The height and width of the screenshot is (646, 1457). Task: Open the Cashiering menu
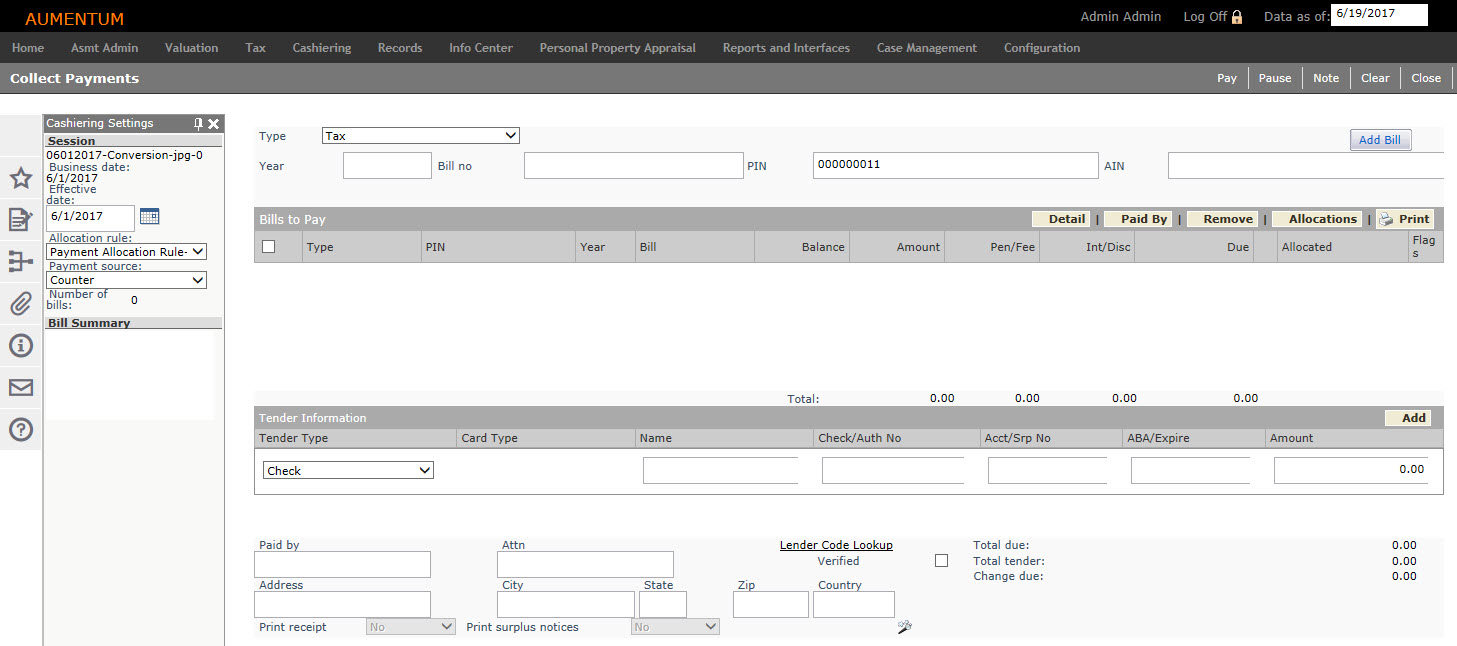tap(321, 48)
